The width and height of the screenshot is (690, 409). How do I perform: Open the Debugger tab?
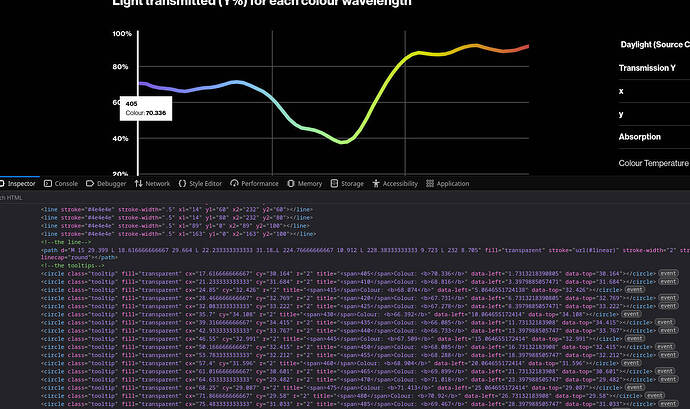pos(106,184)
